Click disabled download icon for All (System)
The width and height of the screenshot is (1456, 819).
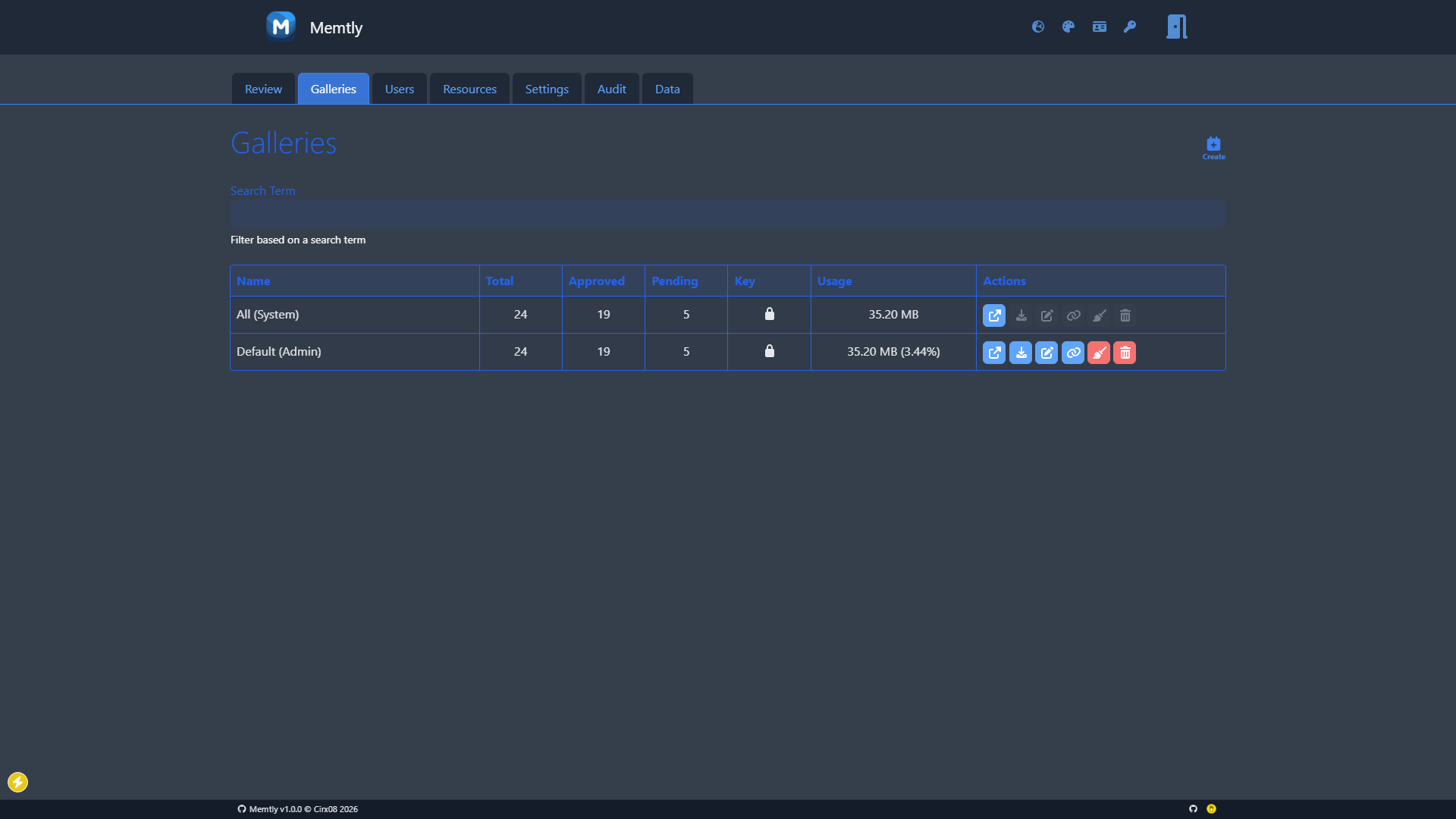(1021, 315)
